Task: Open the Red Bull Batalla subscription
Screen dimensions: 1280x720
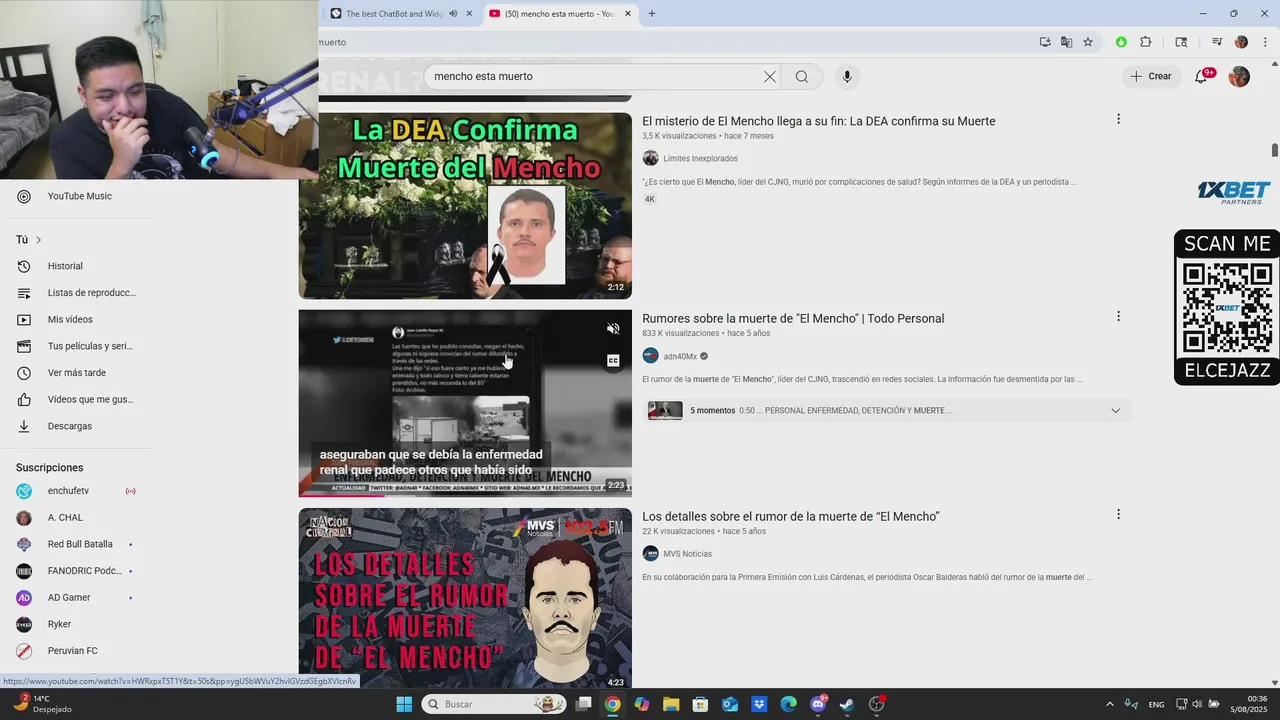Action: [78, 544]
